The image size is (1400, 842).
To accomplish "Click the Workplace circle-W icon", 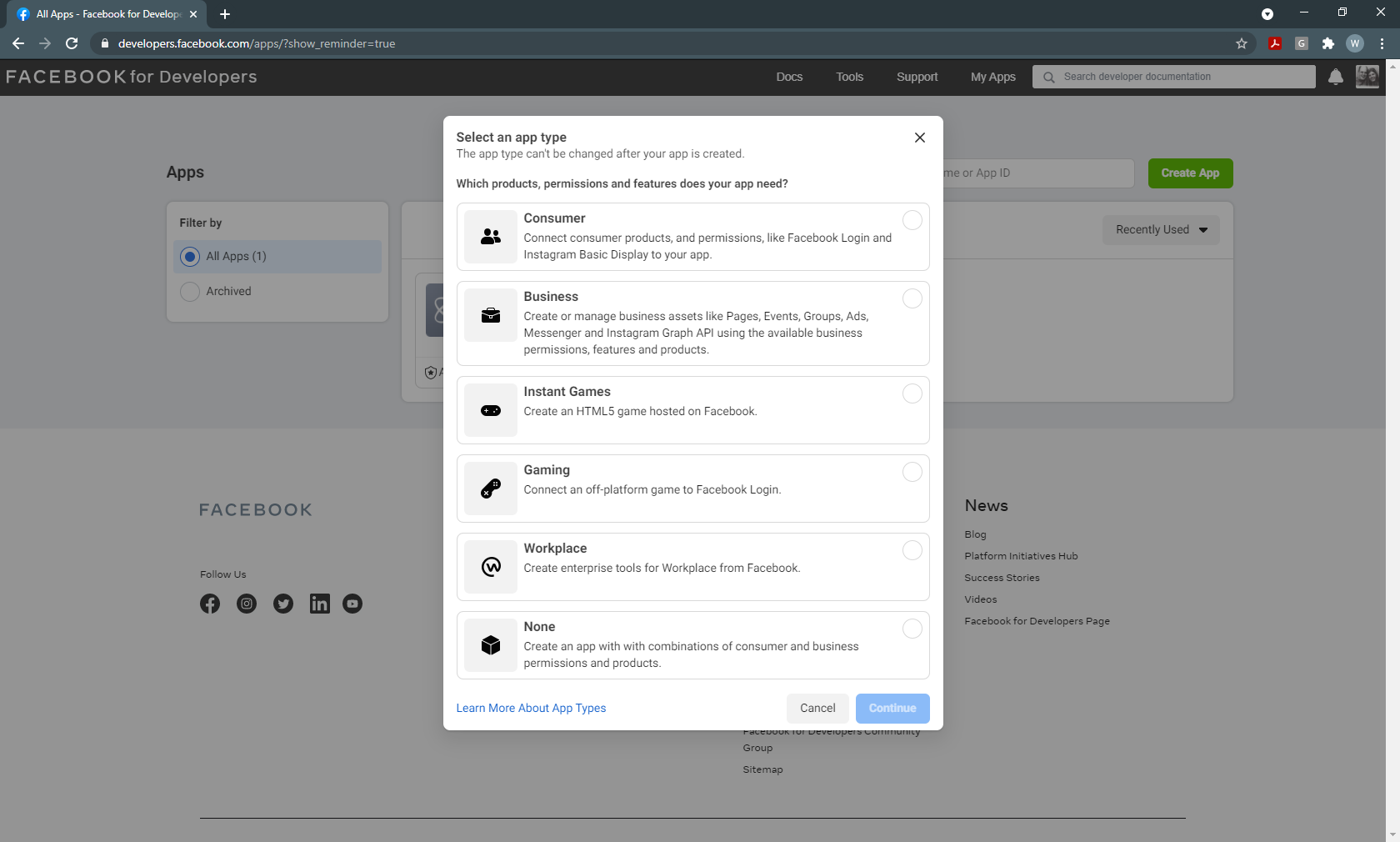I will [490, 567].
